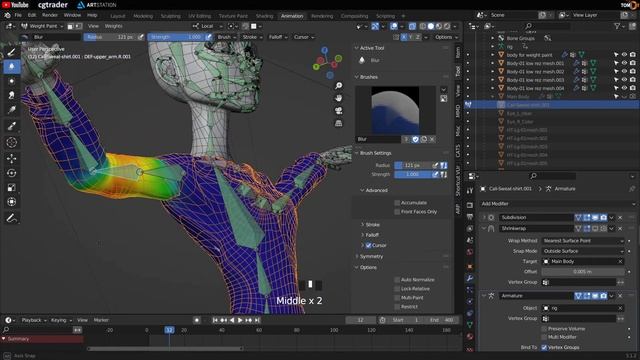Open the Render menu
Screen dimensions: 640x360
coord(50,15)
